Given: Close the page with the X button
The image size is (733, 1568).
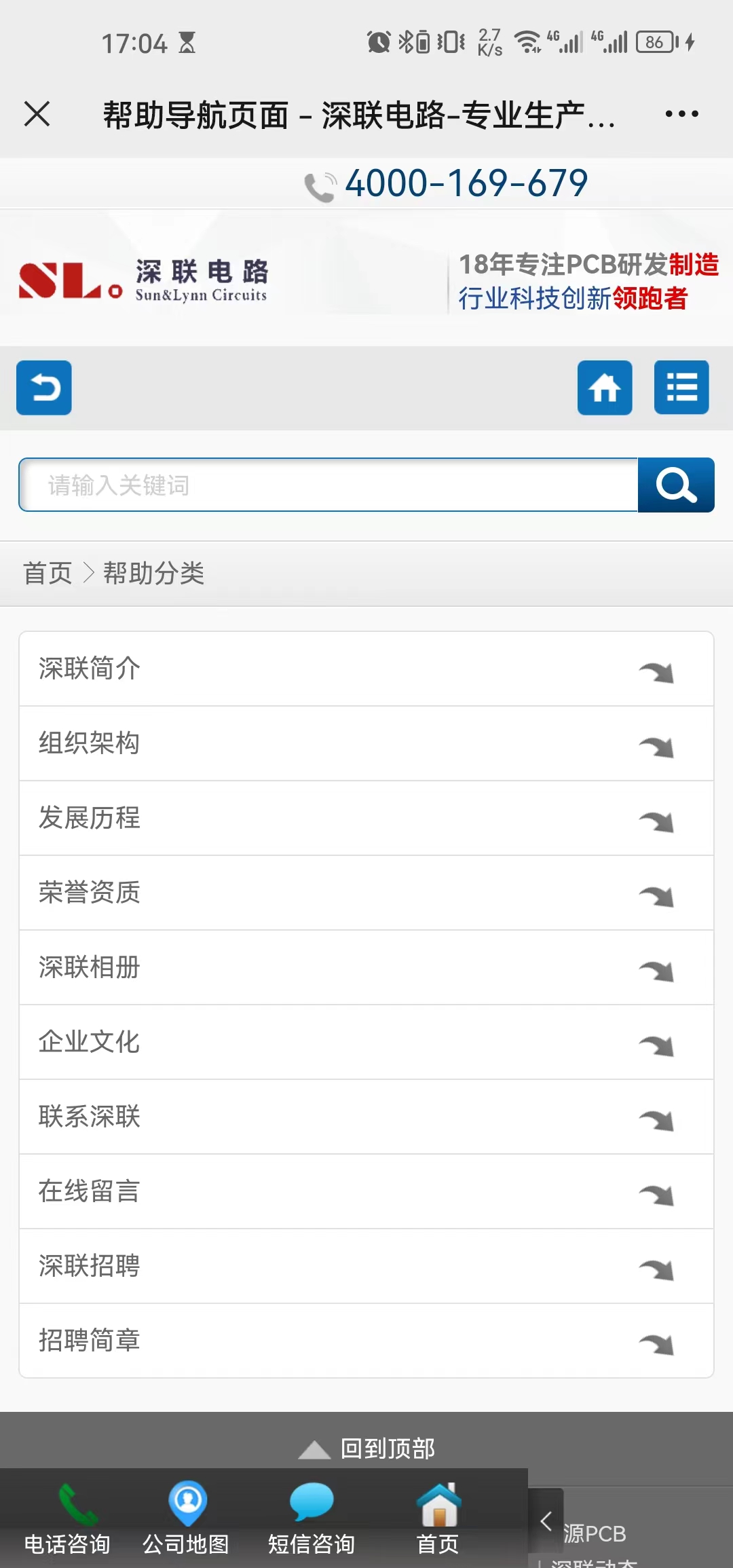Looking at the screenshot, I should point(37,114).
